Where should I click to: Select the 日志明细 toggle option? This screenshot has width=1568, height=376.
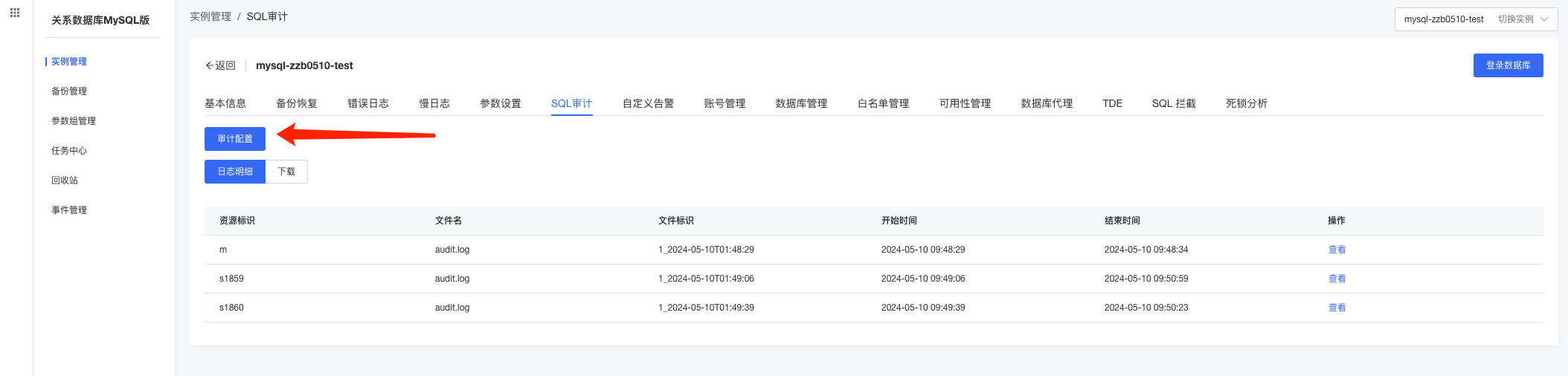[x=235, y=172]
